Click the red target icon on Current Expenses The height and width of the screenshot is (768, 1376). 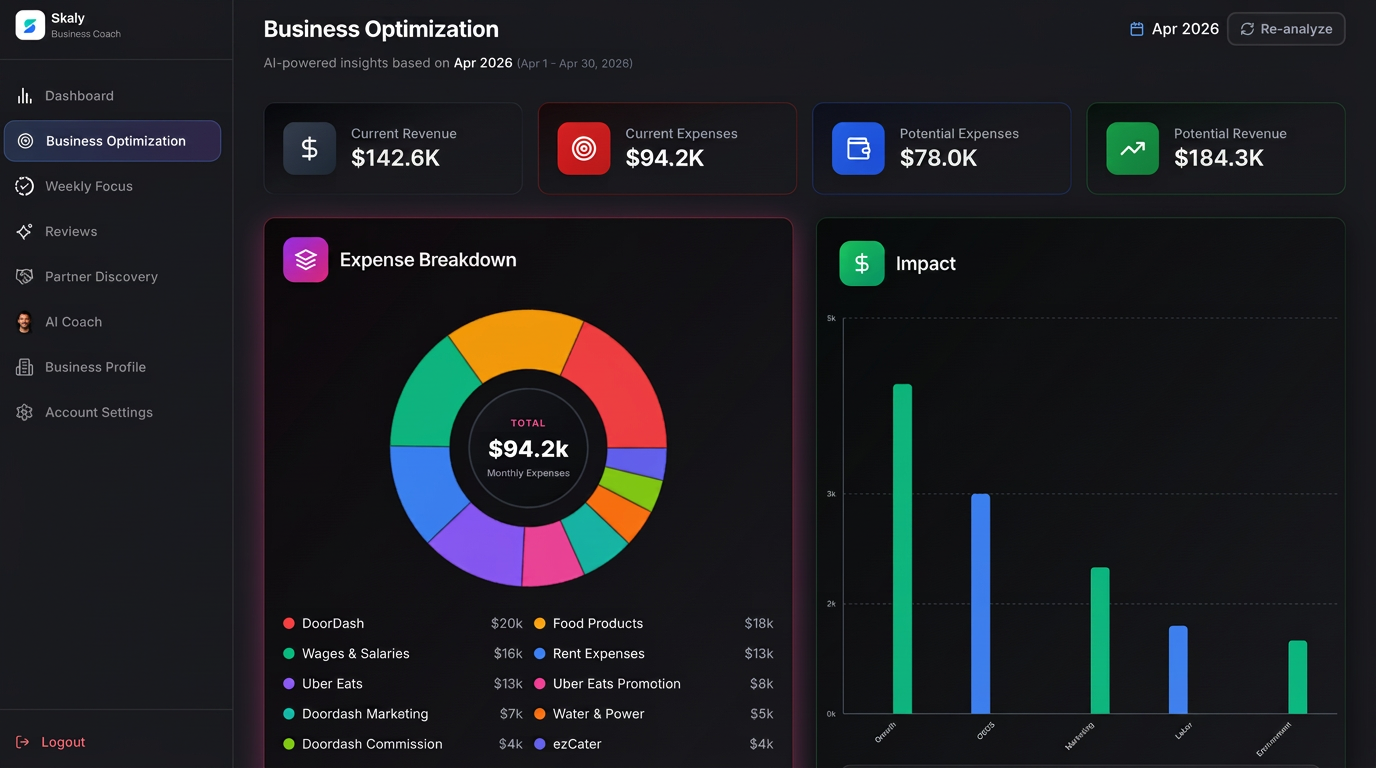584,149
